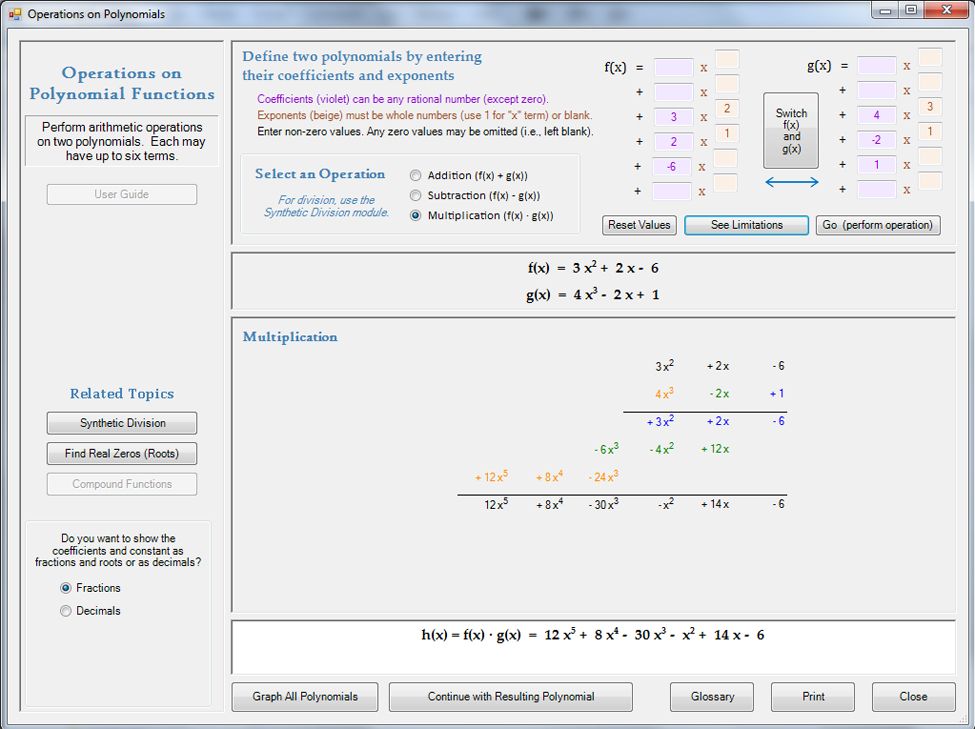The image size is (975, 729).
Task: Choose the Multiplication radio option
Action: pos(416,216)
